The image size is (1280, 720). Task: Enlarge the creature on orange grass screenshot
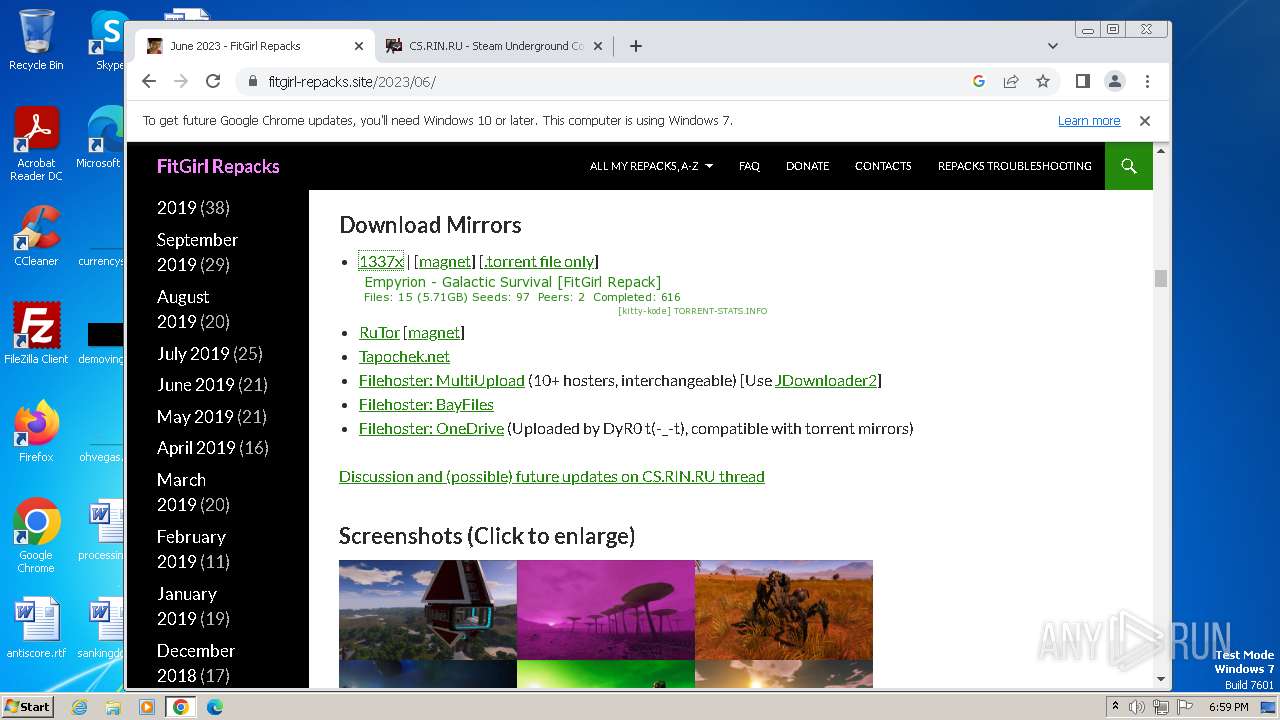click(784, 610)
